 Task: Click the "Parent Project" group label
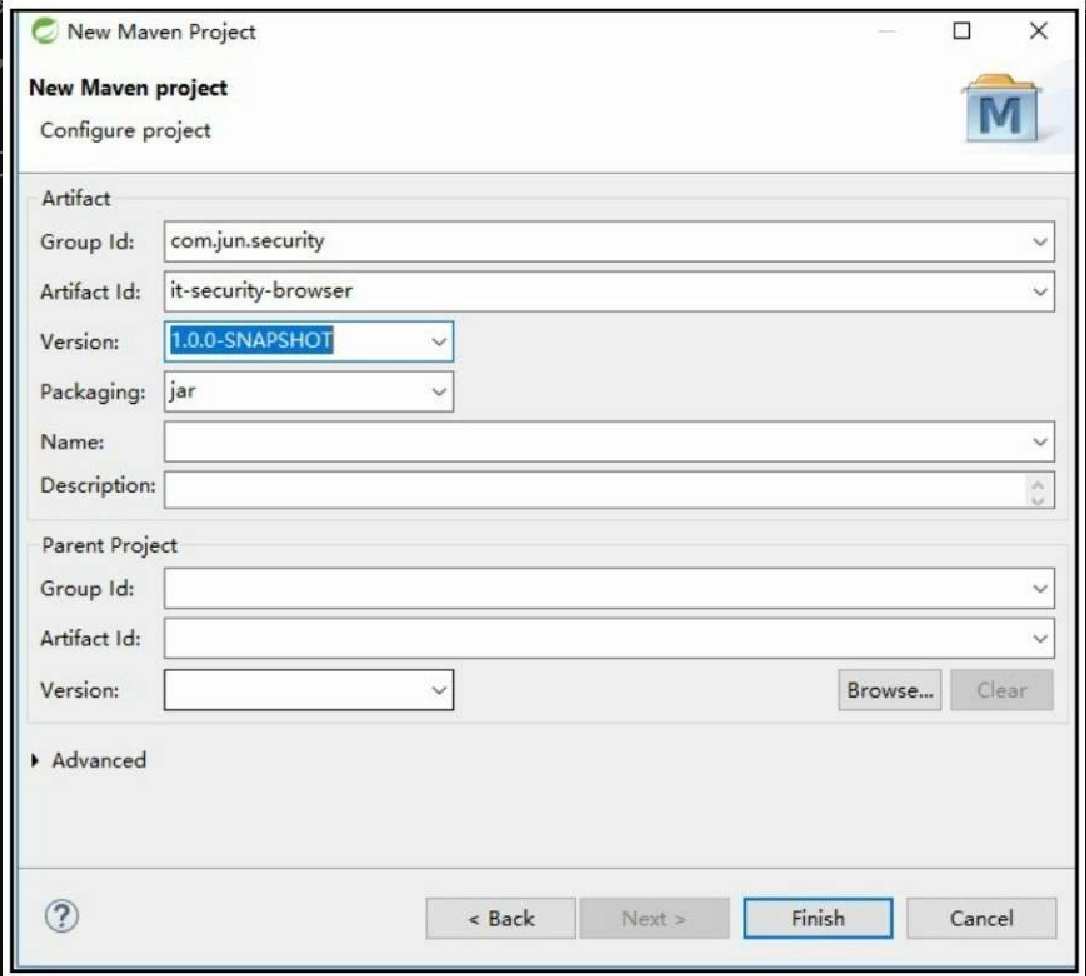[109, 546]
